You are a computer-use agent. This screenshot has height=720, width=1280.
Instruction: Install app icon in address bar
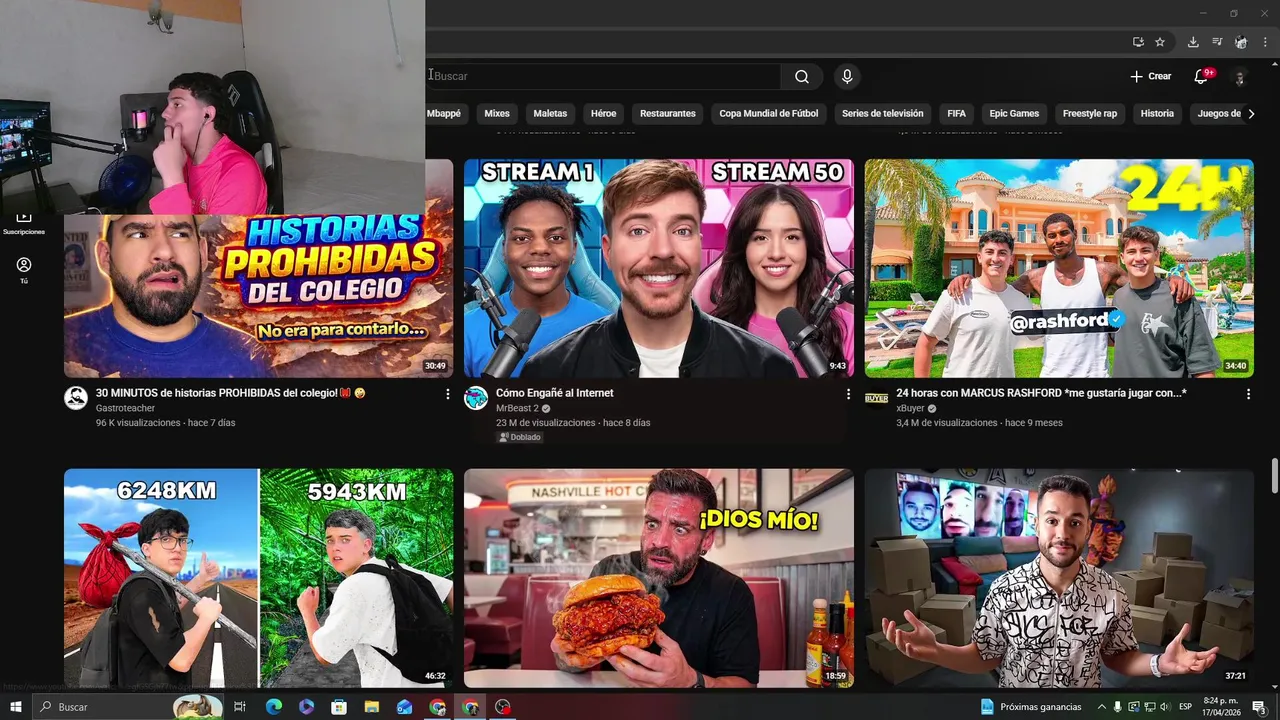tap(1138, 42)
